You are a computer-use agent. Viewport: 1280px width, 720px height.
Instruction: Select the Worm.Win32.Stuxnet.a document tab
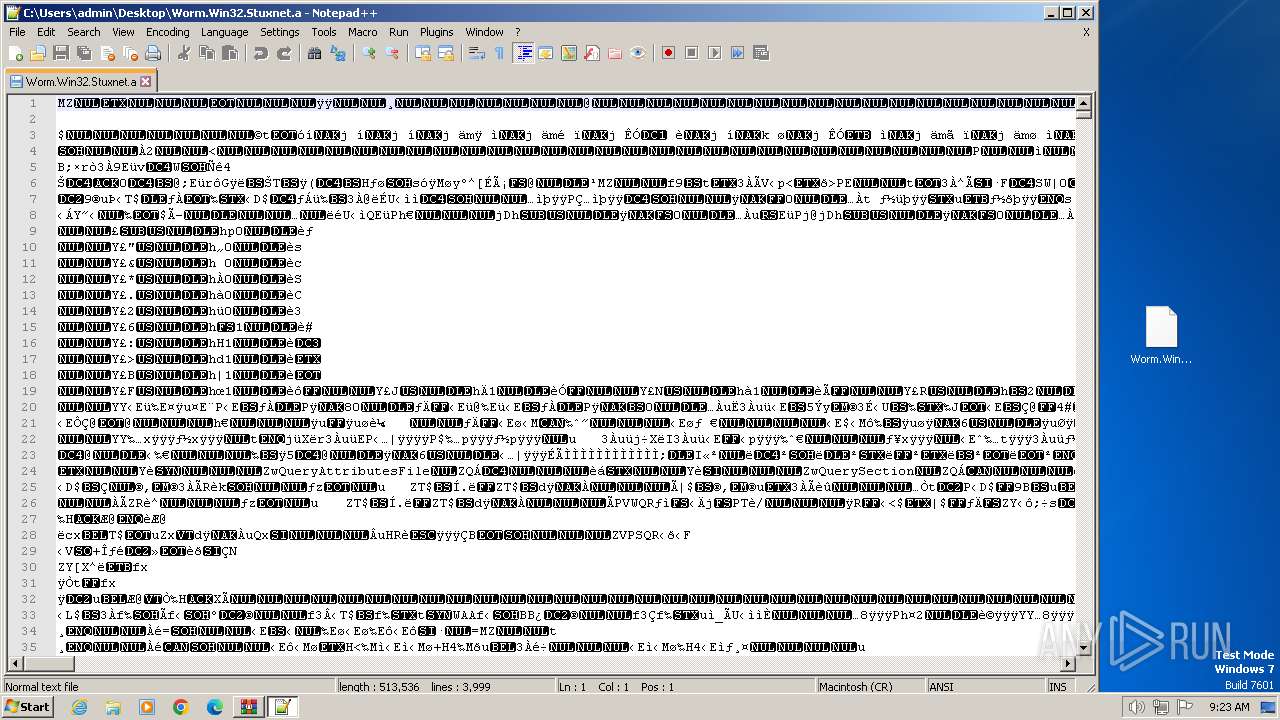(x=80, y=81)
